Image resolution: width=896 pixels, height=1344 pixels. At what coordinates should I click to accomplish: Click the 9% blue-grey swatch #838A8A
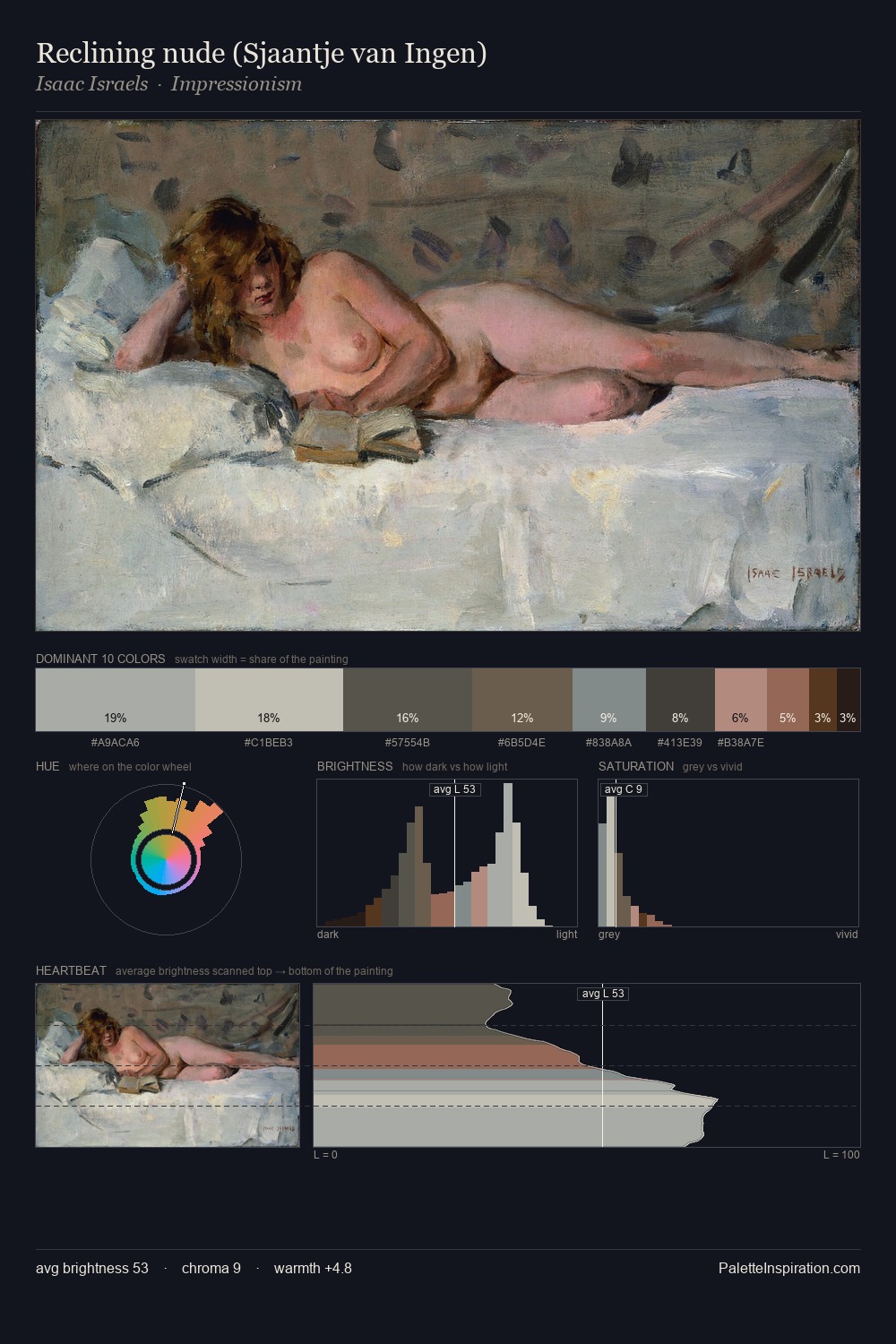[x=609, y=700]
